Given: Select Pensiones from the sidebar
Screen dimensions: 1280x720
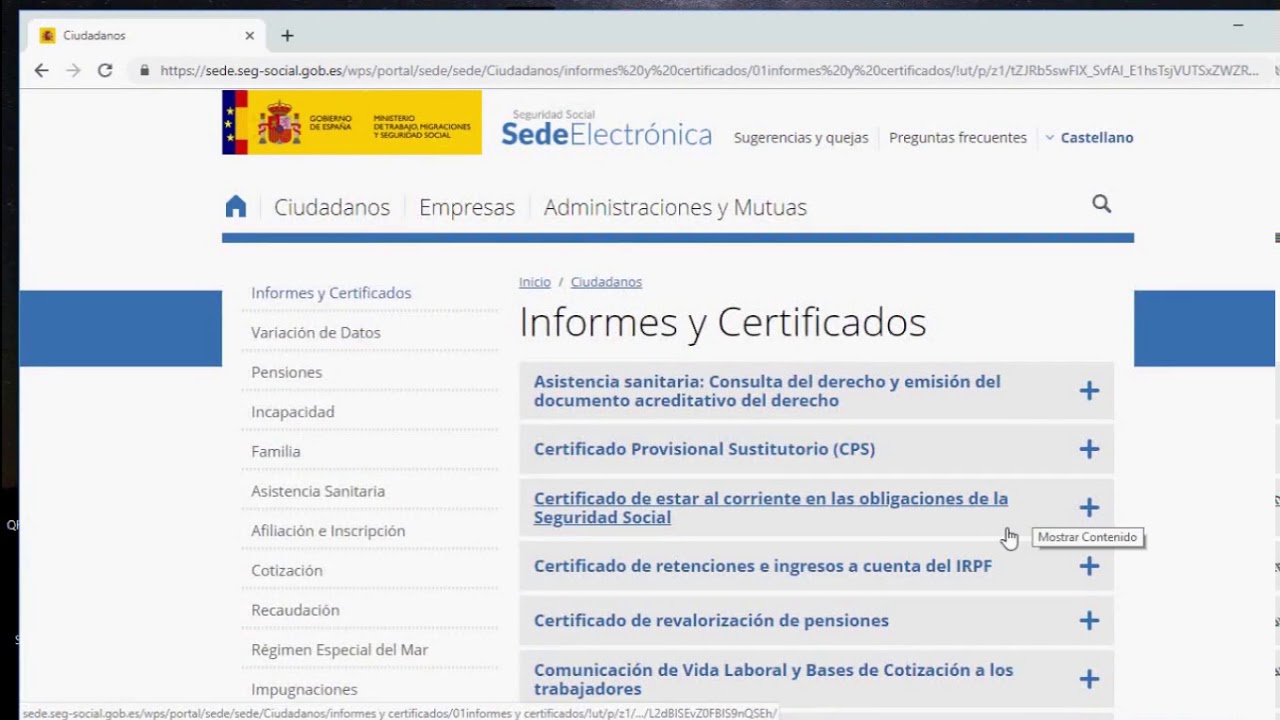Looking at the screenshot, I should coord(286,372).
